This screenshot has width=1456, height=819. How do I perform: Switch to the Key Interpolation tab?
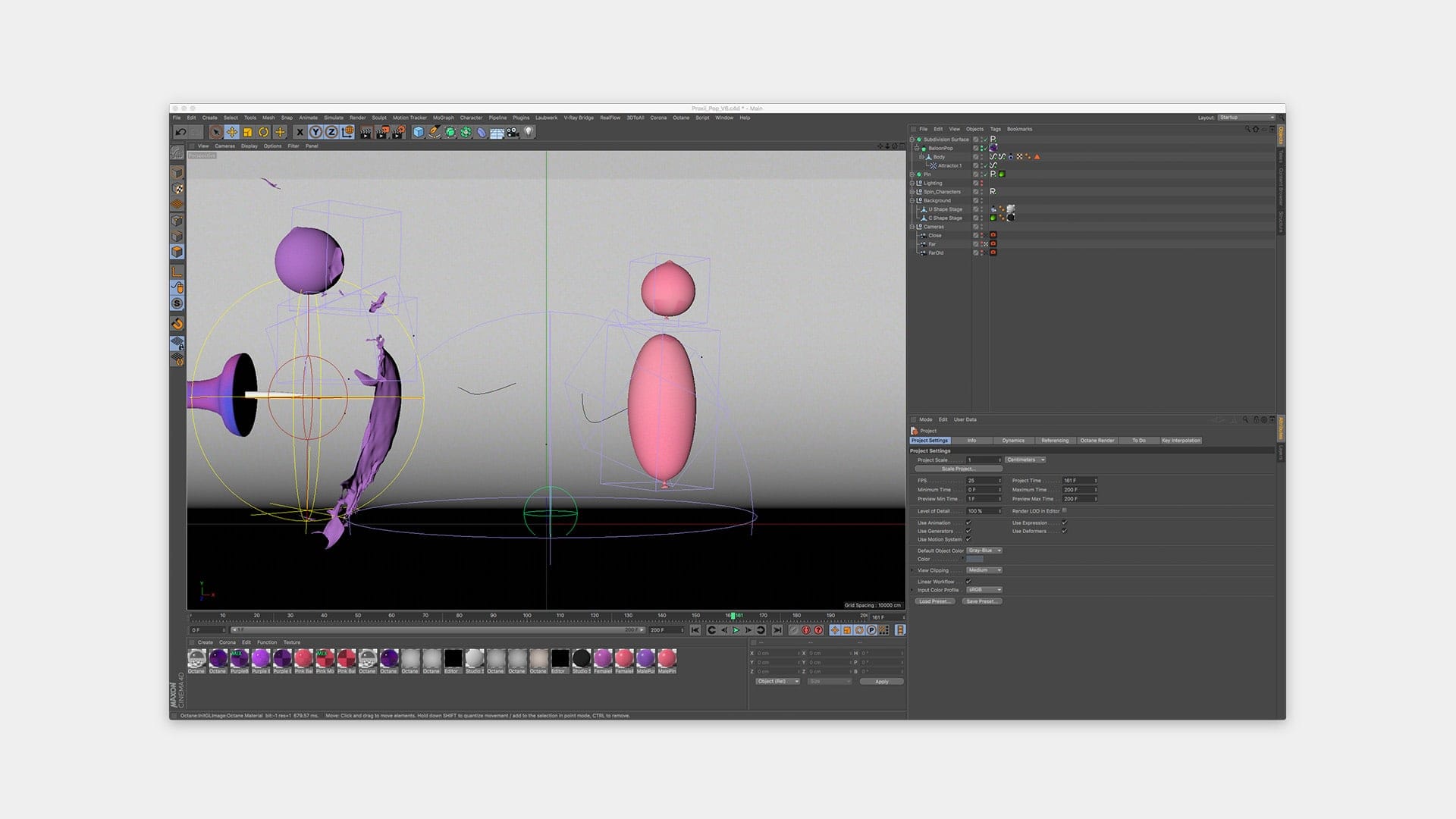click(1181, 441)
